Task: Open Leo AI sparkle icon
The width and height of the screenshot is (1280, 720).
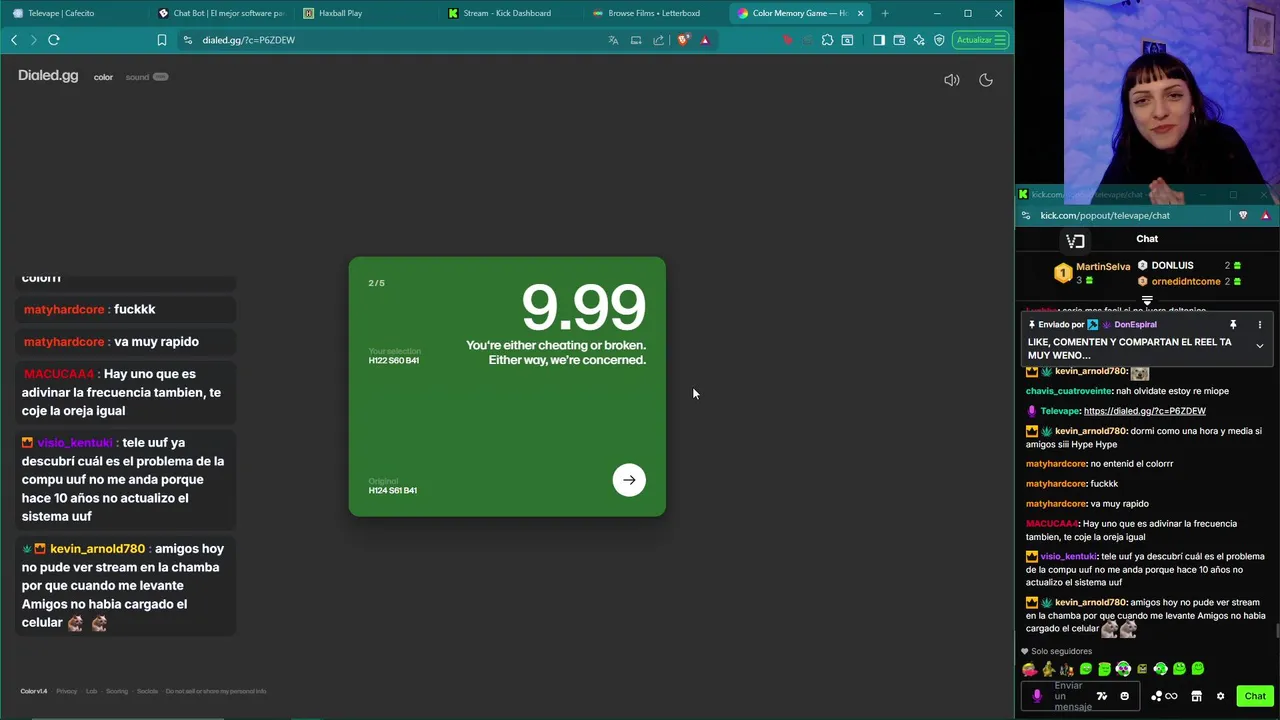Action: pos(919,40)
